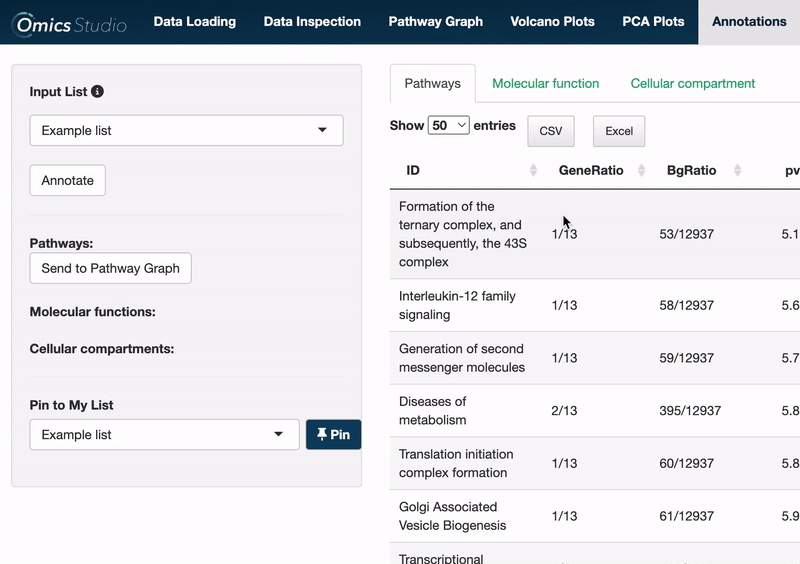The width and height of the screenshot is (800, 564).
Task: Select the Molecular function tab
Action: point(545,84)
